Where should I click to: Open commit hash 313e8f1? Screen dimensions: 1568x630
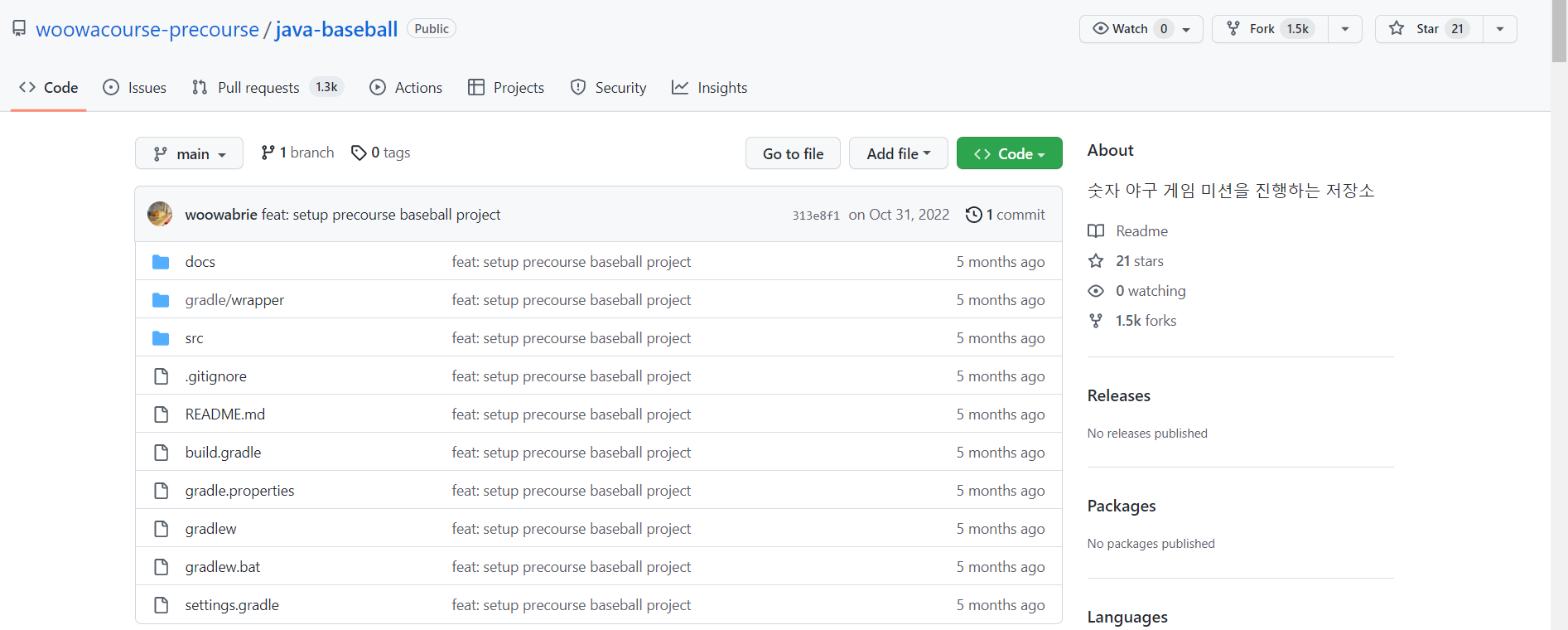815,216
